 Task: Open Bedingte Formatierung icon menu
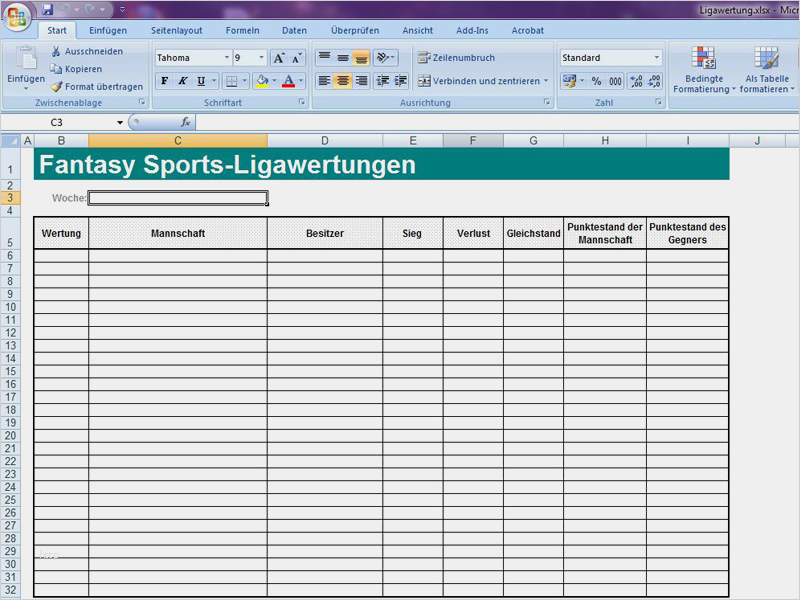point(704,60)
